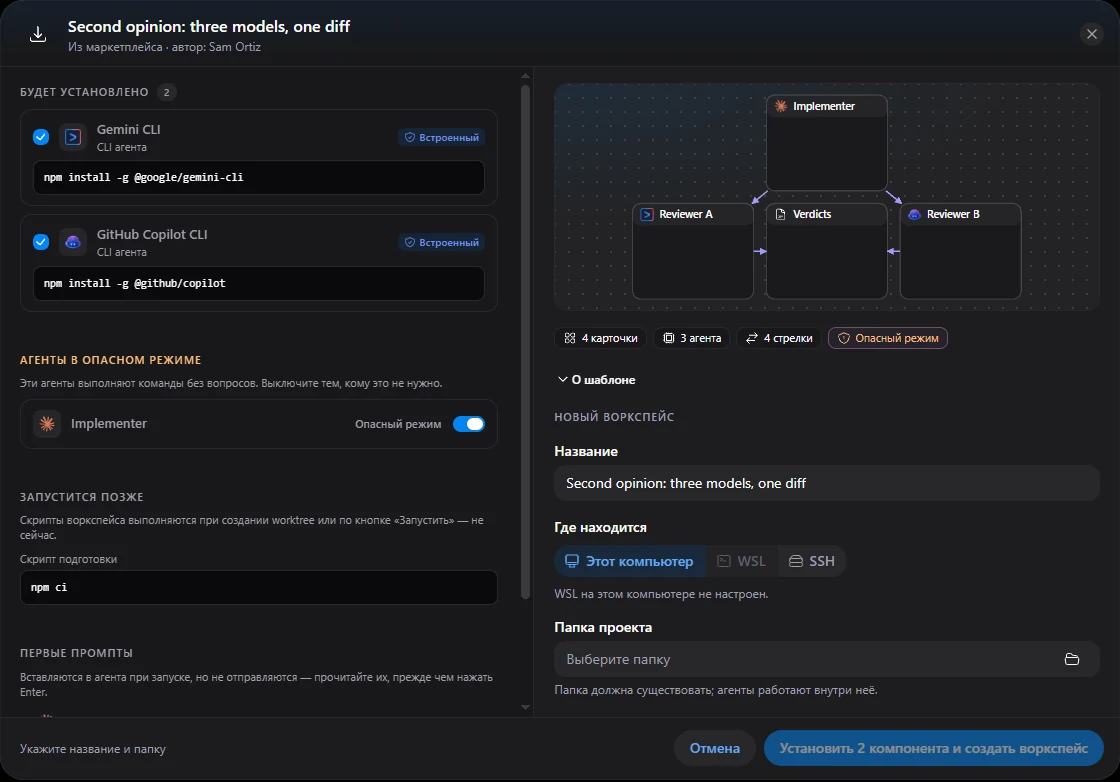Click the Gemini CLI terminal icon
This screenshot has height=782, width=1120.
(73, 136)
